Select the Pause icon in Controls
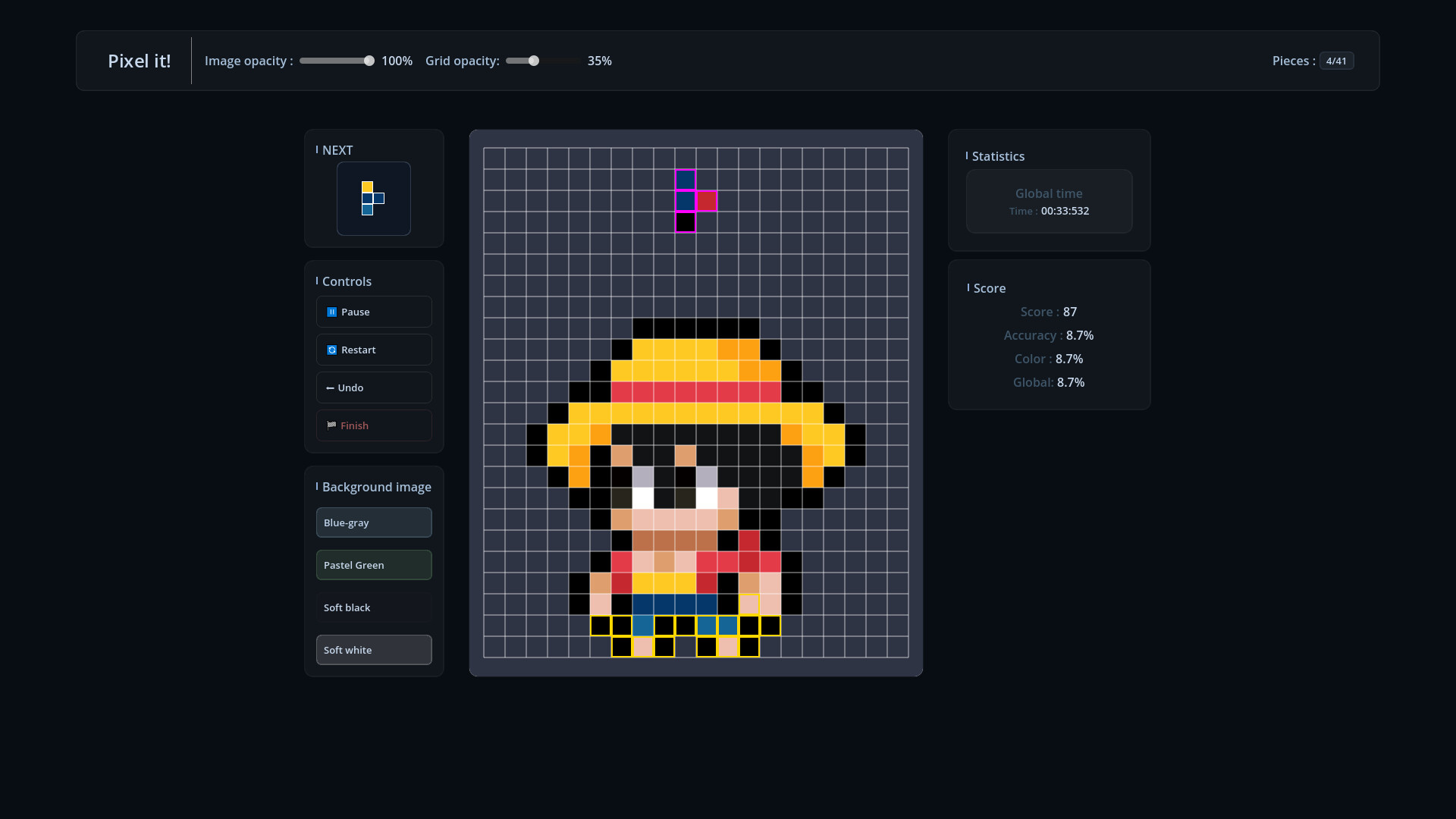 click(331, 312)
